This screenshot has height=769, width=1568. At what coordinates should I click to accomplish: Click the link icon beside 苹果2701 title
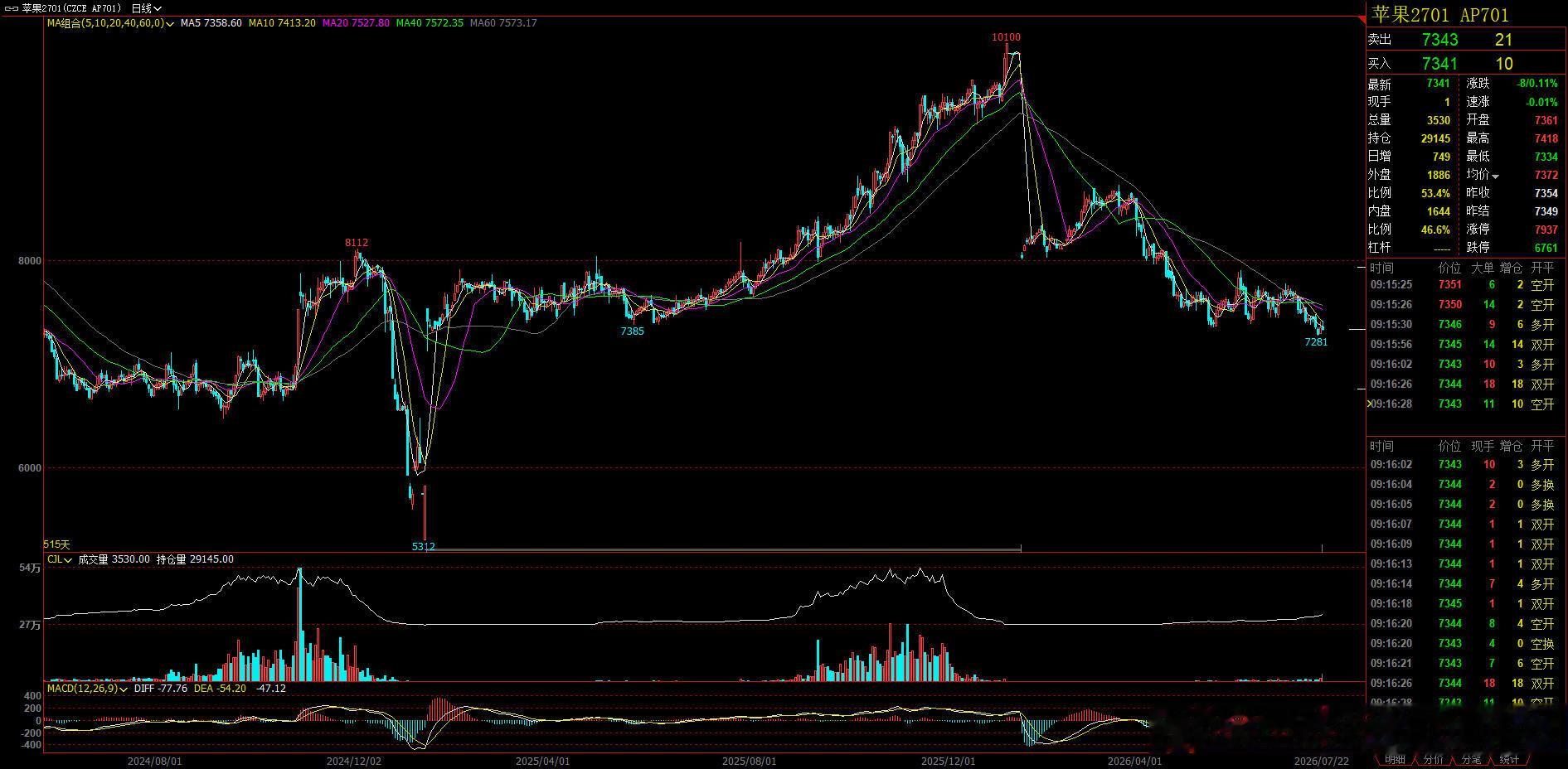pos(12,8)
